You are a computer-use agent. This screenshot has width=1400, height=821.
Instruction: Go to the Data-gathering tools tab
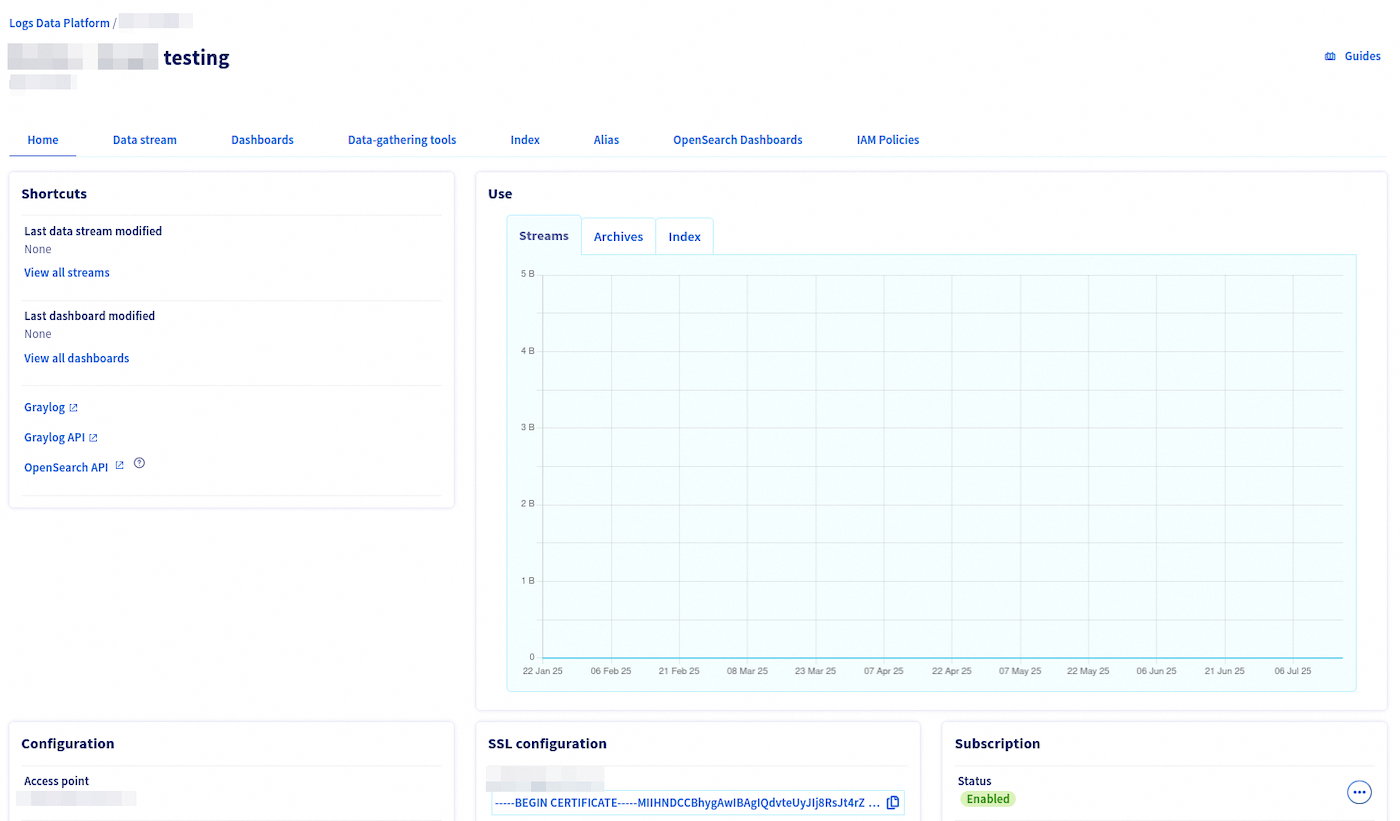tap(402, 140)
